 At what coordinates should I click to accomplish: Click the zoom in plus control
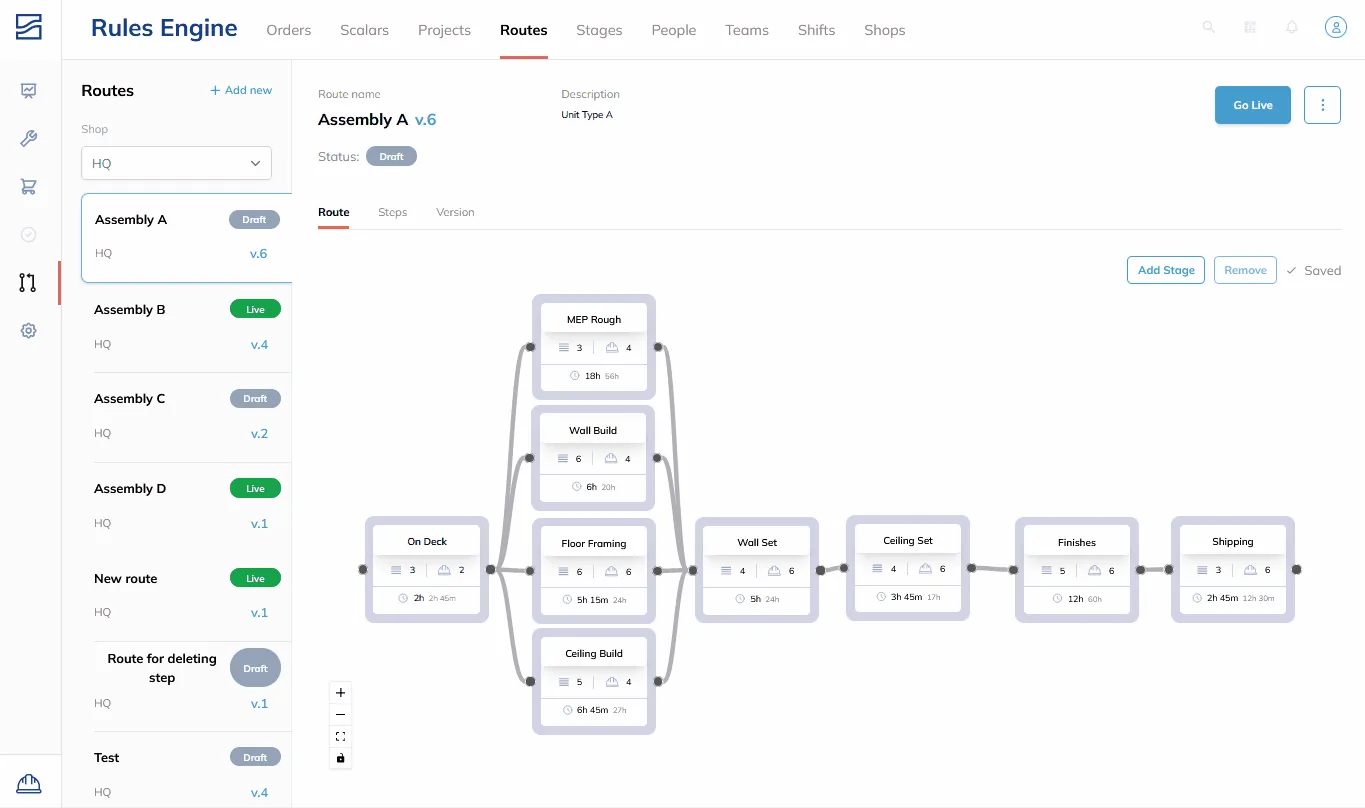pyautogui.click(x=341, y=693)
